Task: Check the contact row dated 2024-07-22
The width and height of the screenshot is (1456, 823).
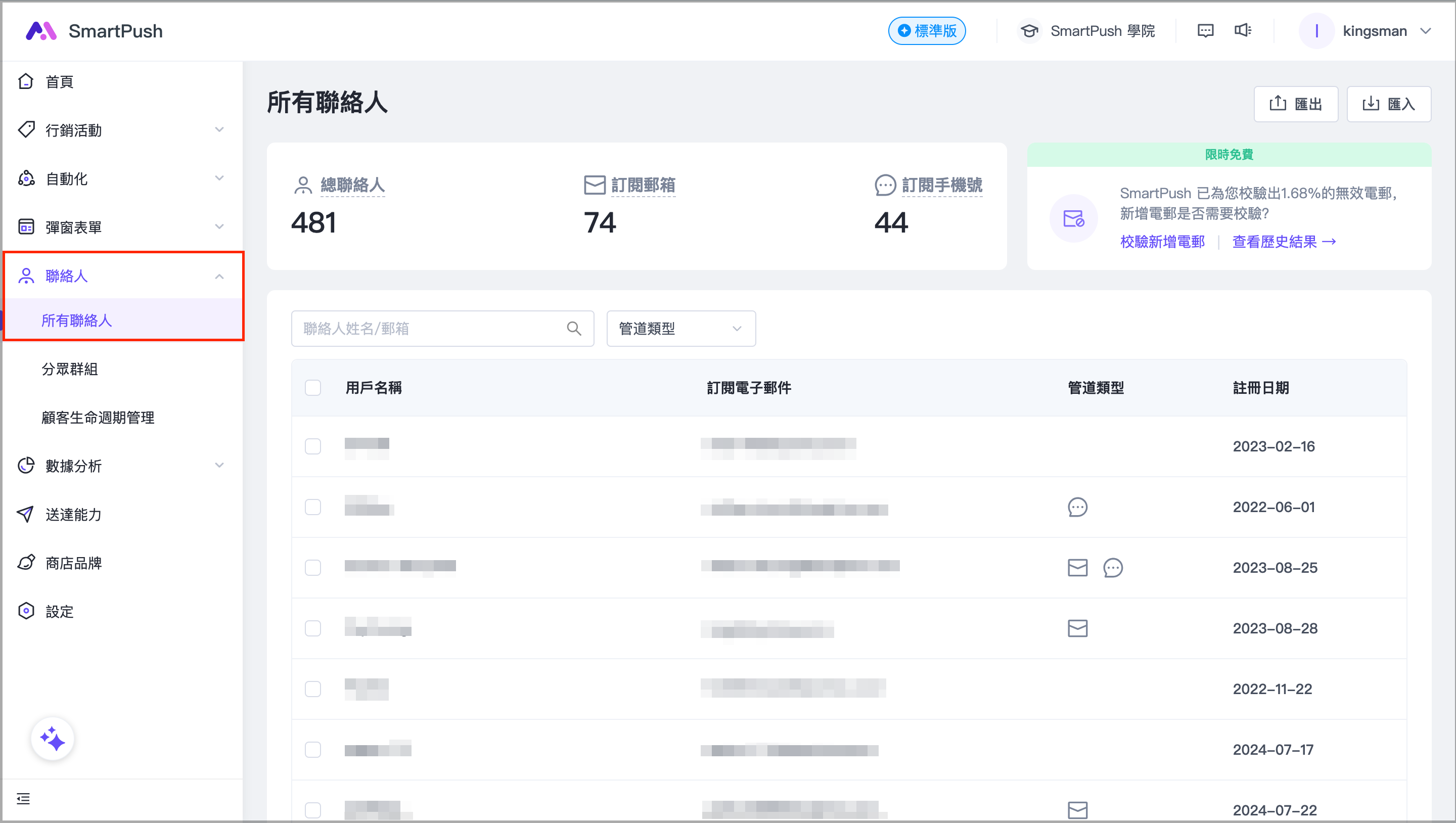Action: (x=312, y=810)
